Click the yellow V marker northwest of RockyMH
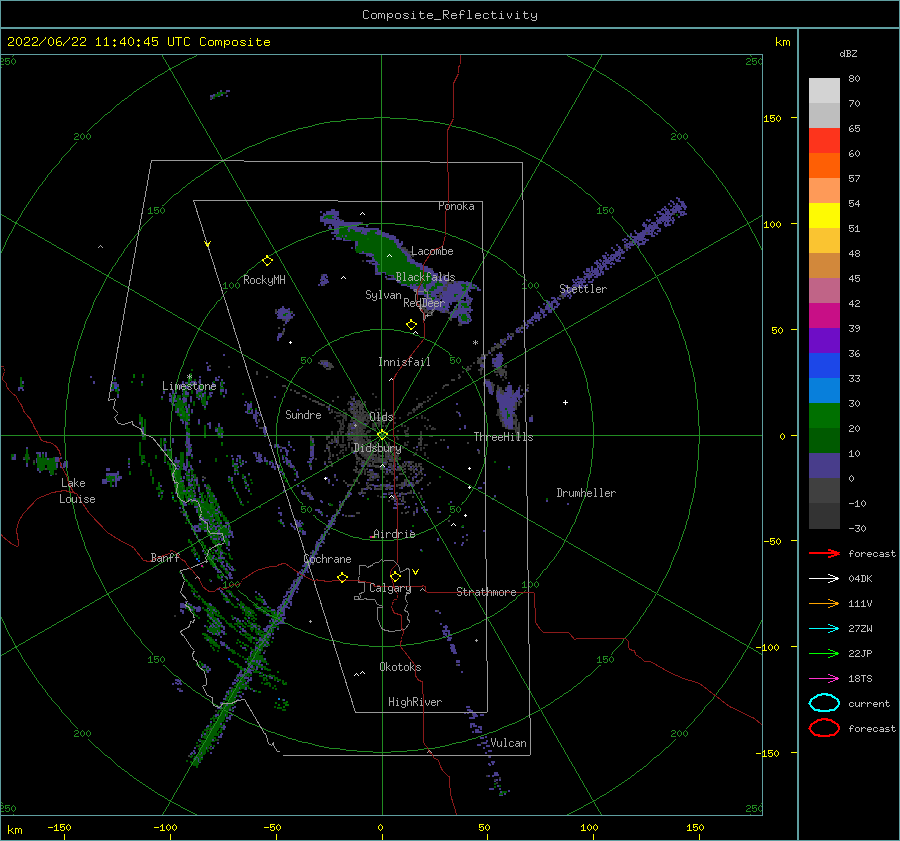This screenshot has height=841, width=900. 208,244
